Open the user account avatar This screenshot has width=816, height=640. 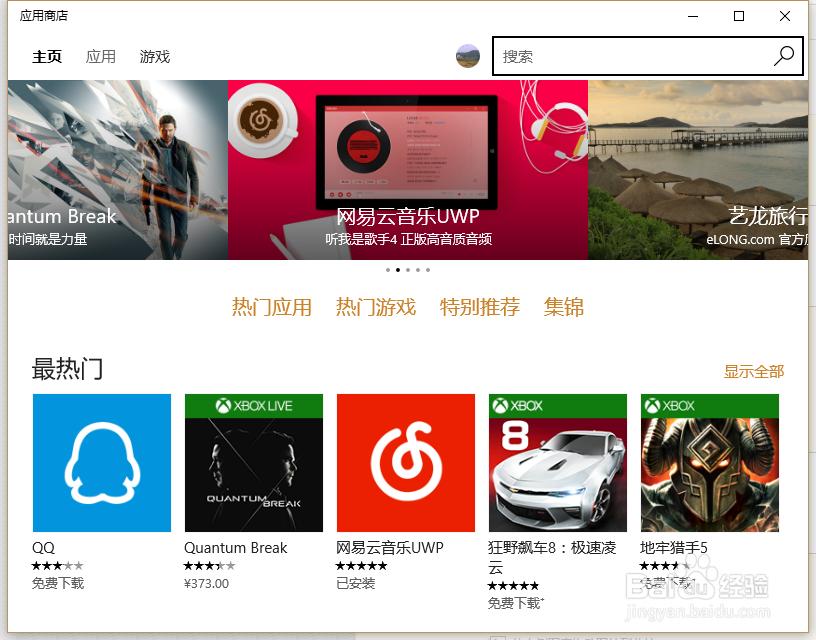[x=468, y=56]
